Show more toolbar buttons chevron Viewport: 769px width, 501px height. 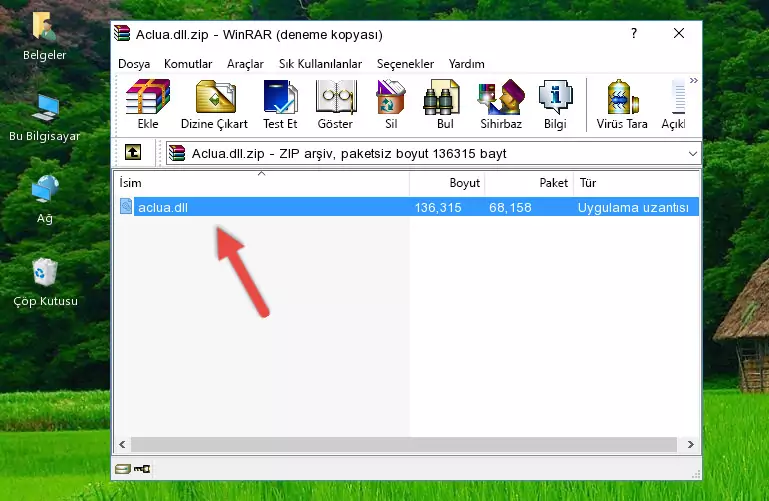click(x=693, y=80)
